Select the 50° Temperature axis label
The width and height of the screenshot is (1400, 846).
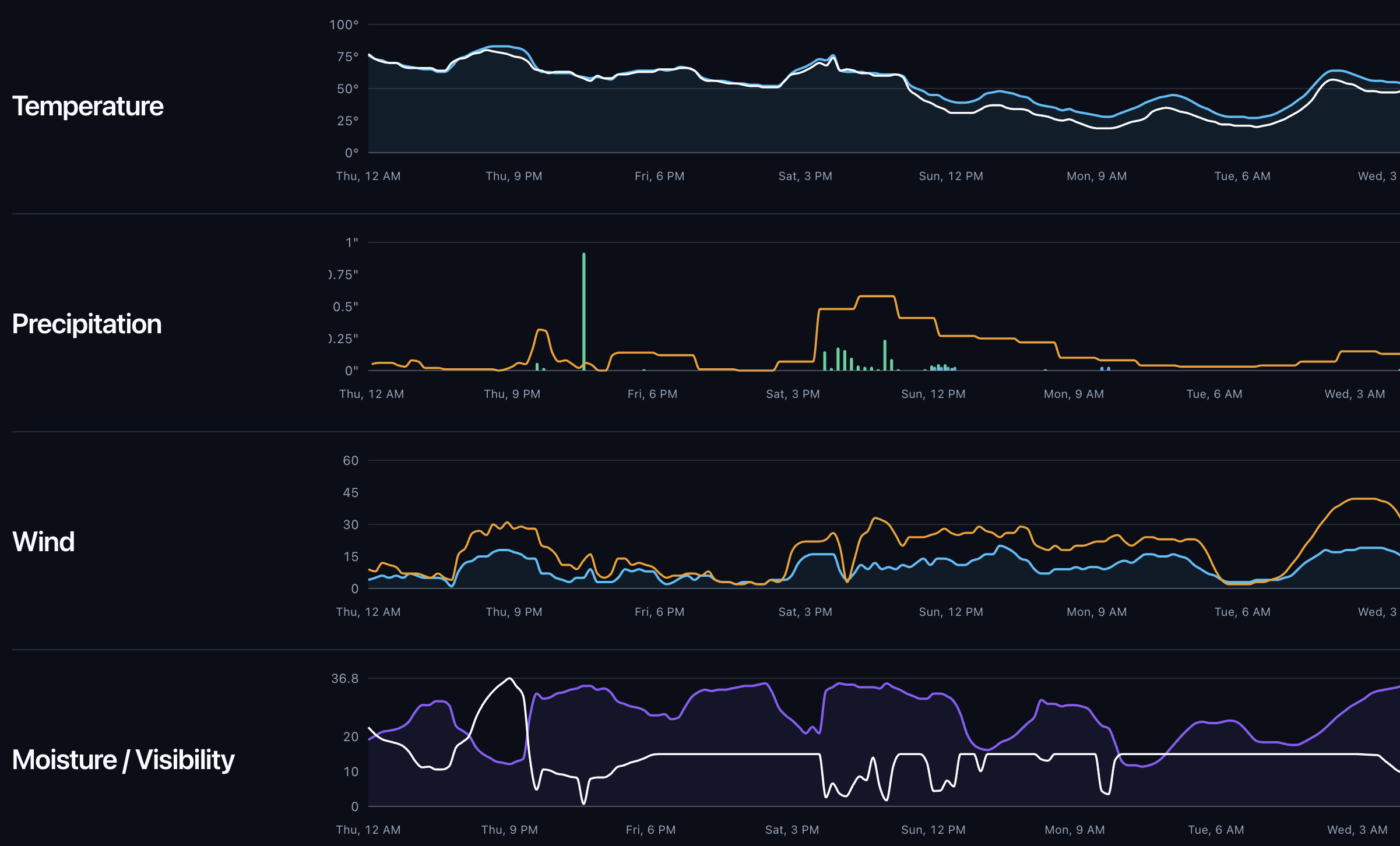click(348, 89)
